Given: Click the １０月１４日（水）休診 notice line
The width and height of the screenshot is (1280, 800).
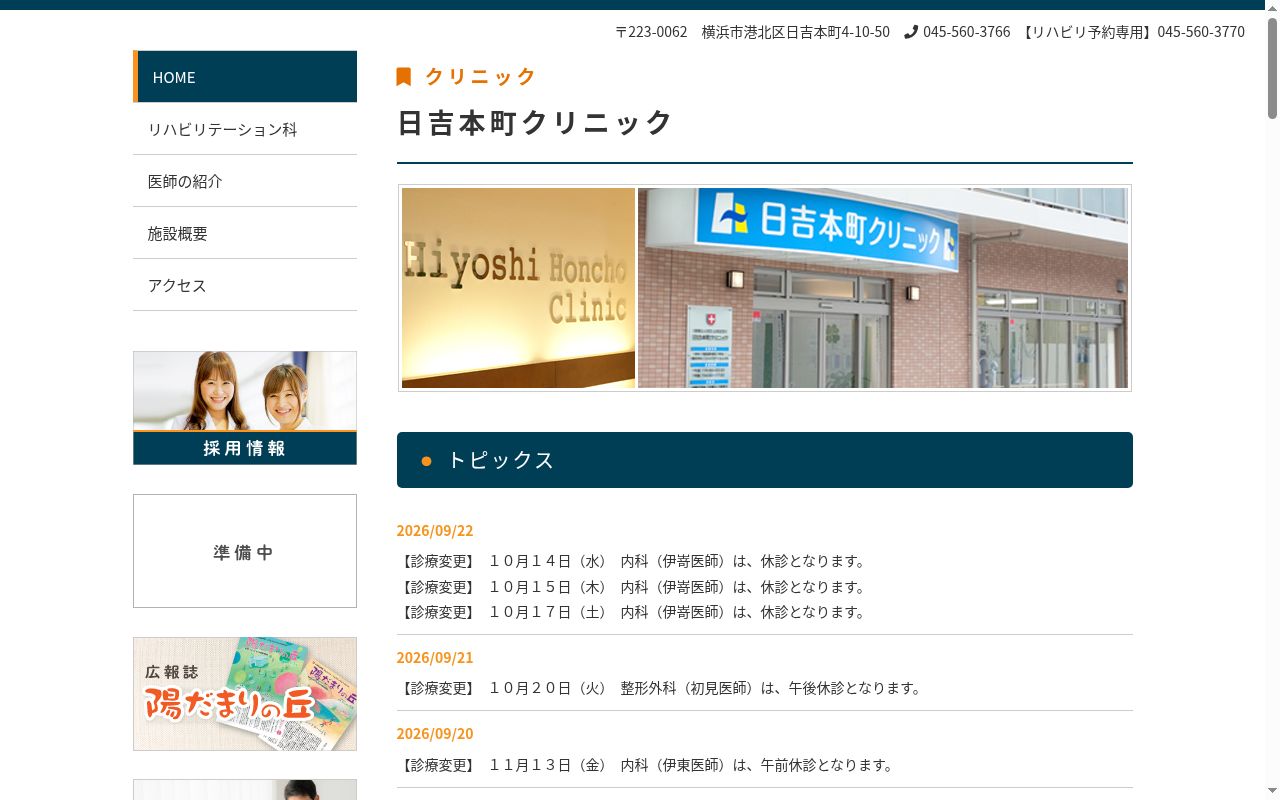Looking at the screenshot, I should tap(634, 561).
